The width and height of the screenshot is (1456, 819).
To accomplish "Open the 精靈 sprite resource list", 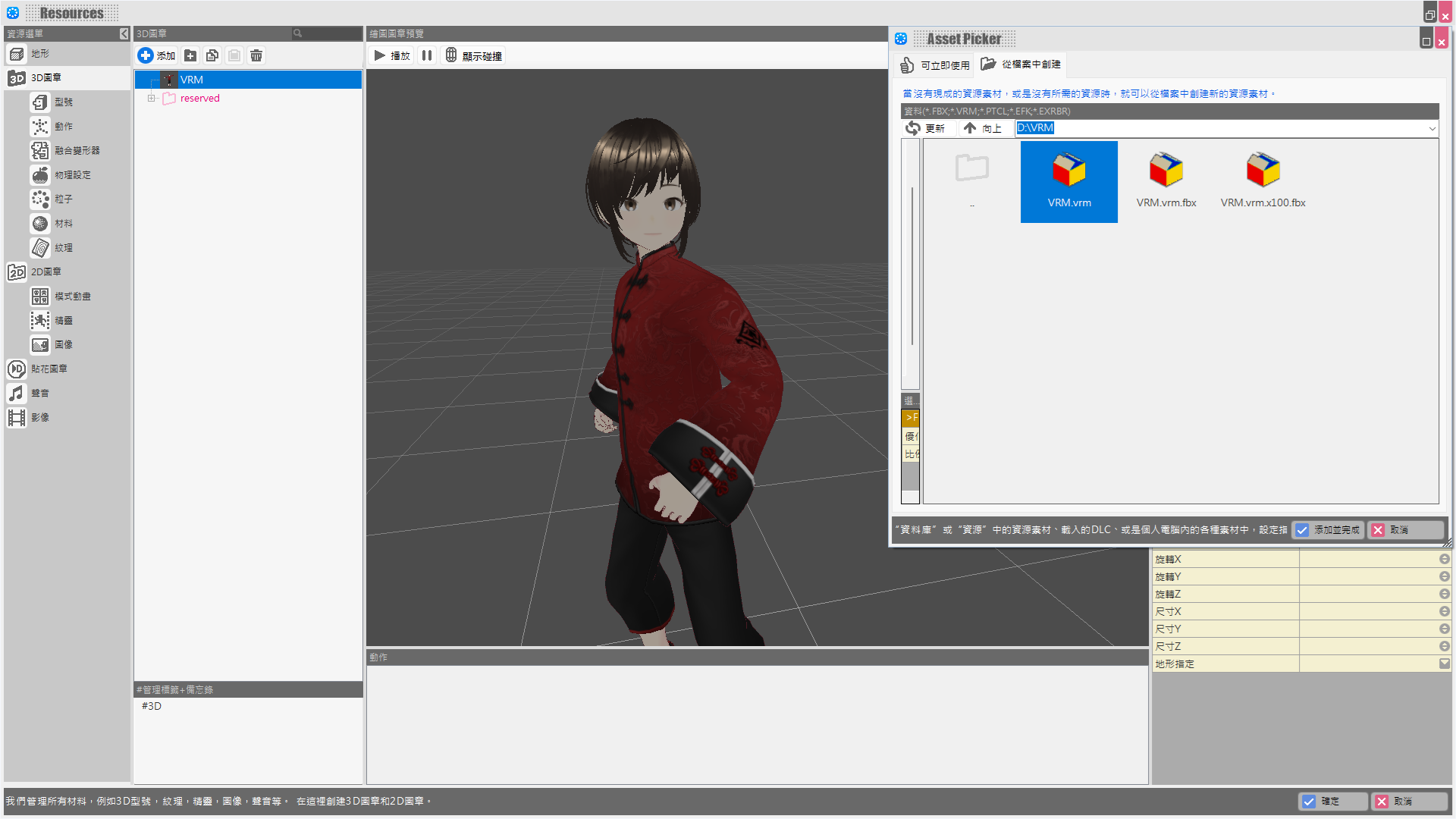I will pyautogui.click(x=79, y=321).
